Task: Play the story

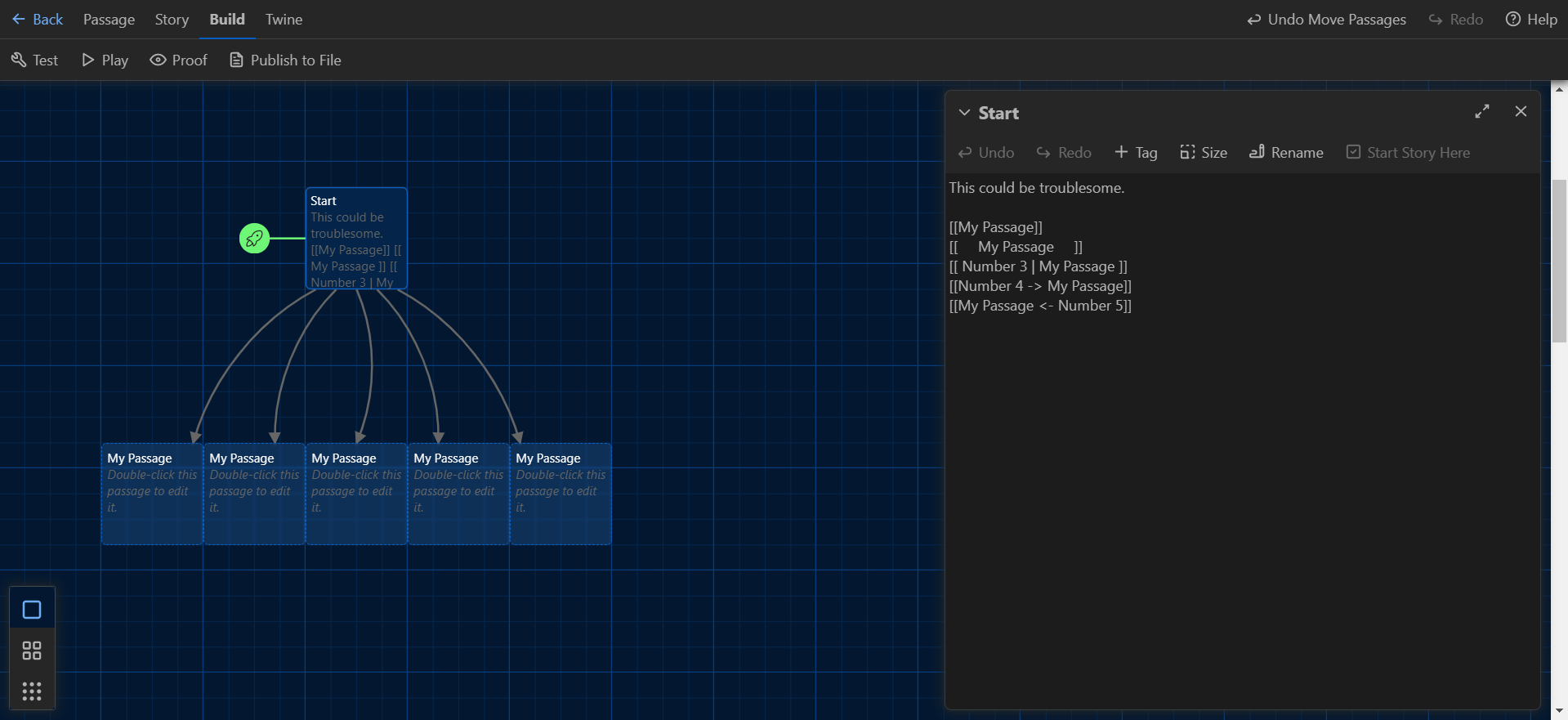Action: click(x=105, y=60)
